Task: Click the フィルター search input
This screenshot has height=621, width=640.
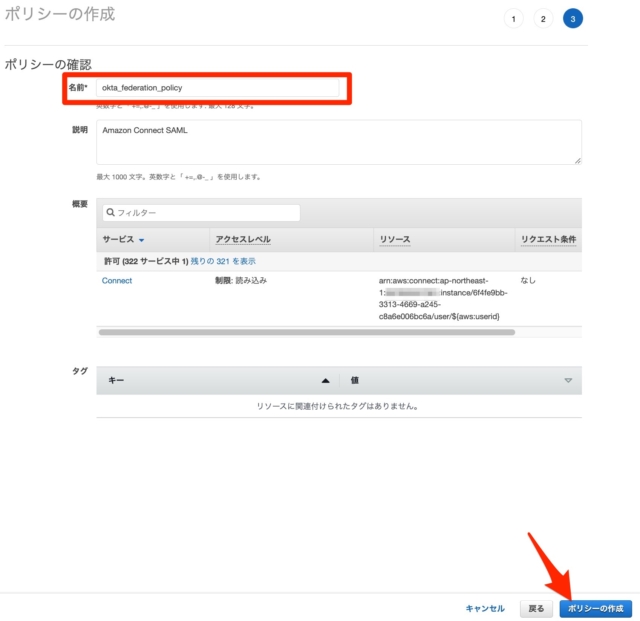Action: coord(205,213)
